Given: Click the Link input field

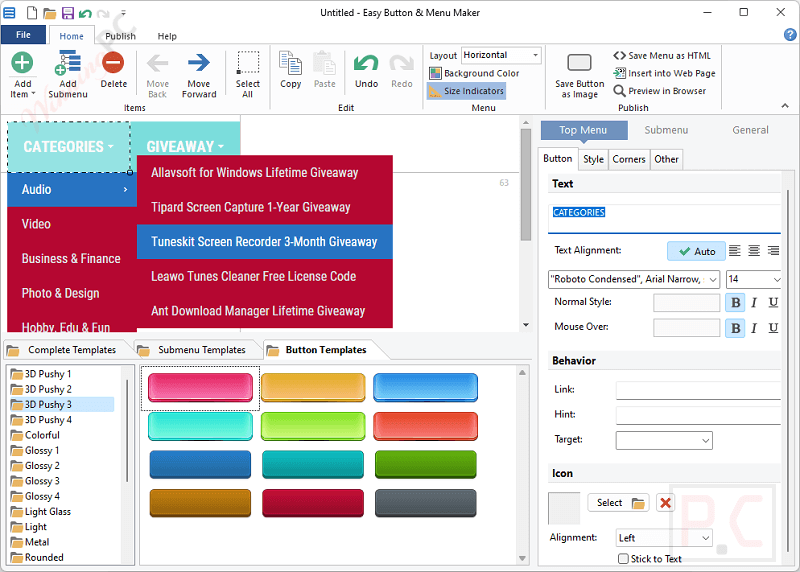Looking at the screenshot, I should tap(698, 390).
